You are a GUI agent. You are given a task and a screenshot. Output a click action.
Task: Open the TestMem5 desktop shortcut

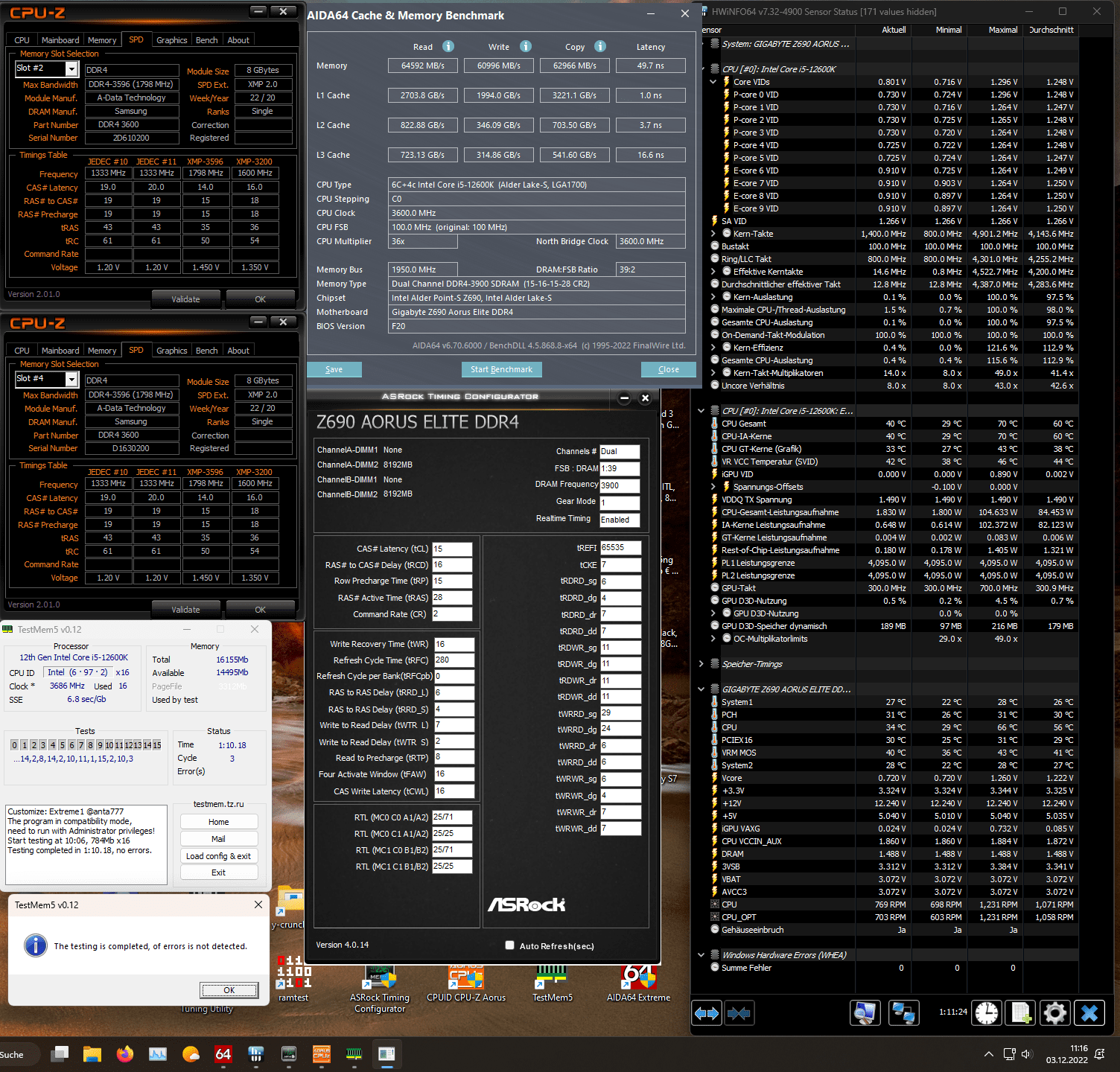click(553, 983)
